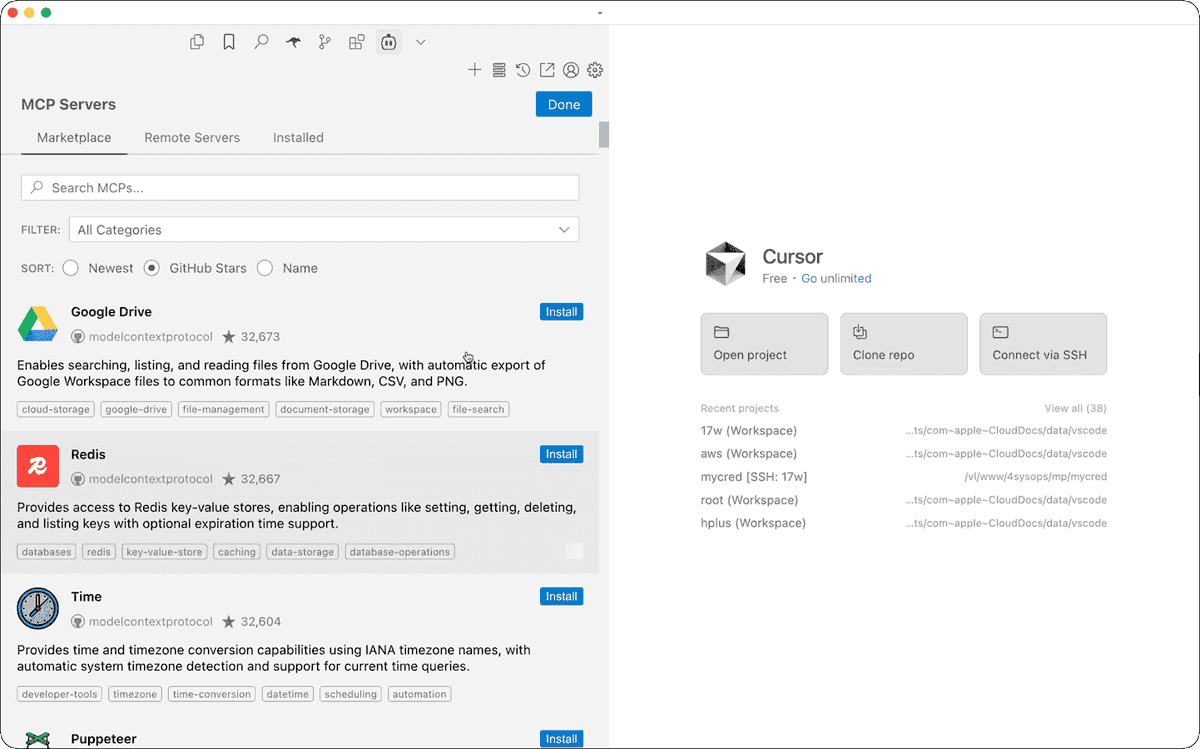Switch to the Remote Servers tab

(x=192, y=138)
